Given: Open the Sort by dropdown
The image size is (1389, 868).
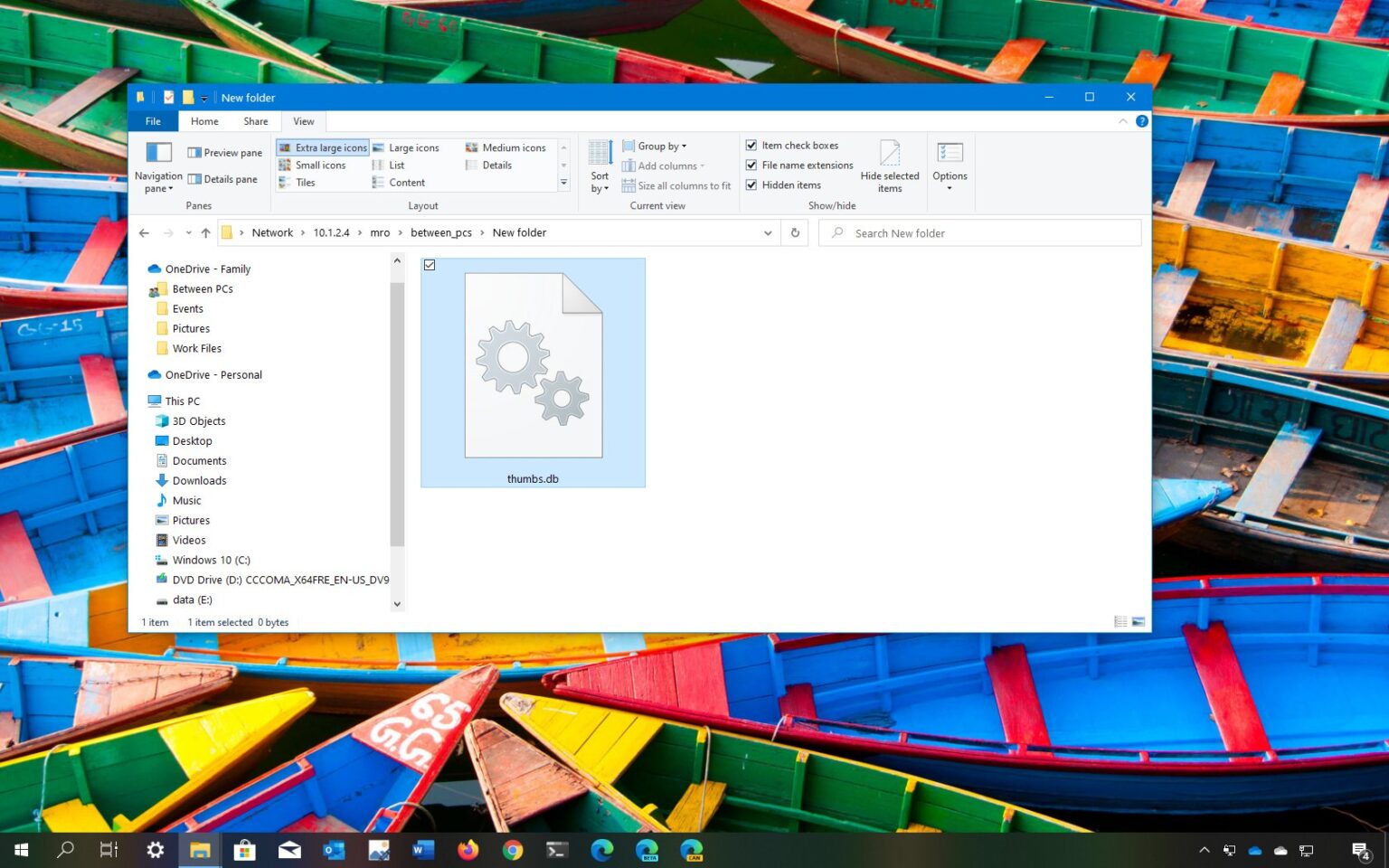Looking at the screenshot, I should 600,167.
